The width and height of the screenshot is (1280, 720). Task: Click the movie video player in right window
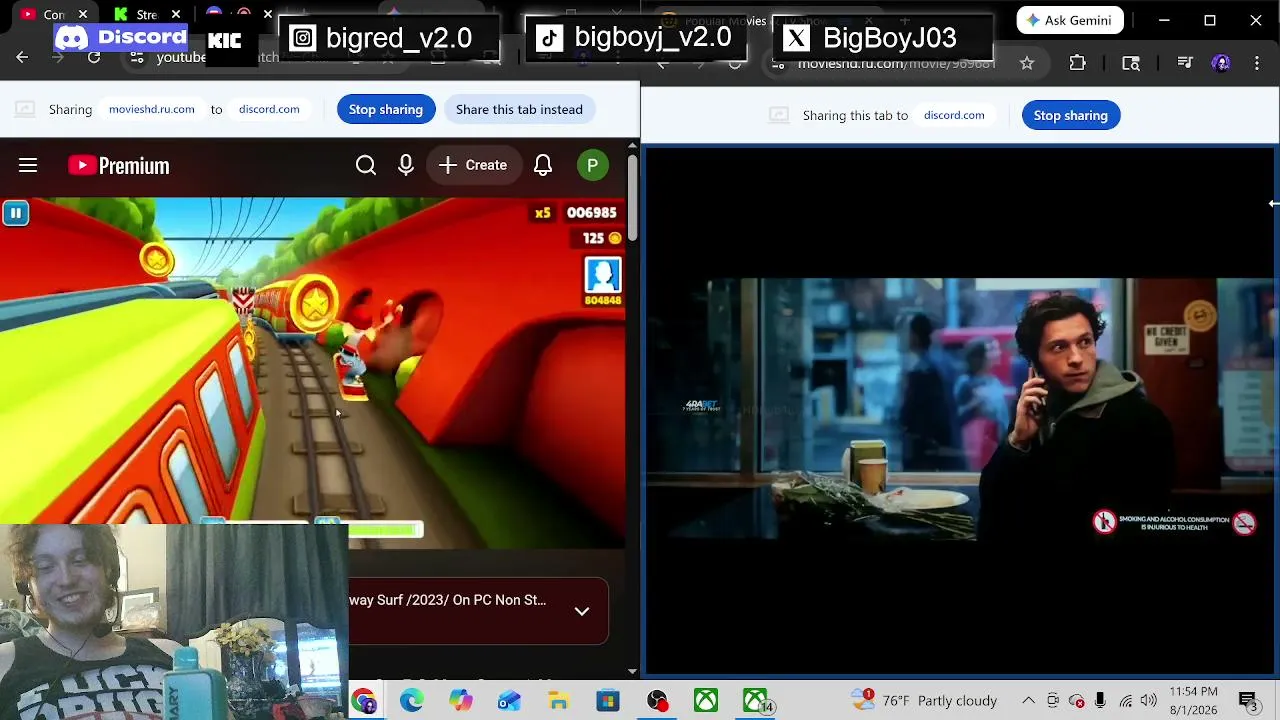click(x=960, y=409)
